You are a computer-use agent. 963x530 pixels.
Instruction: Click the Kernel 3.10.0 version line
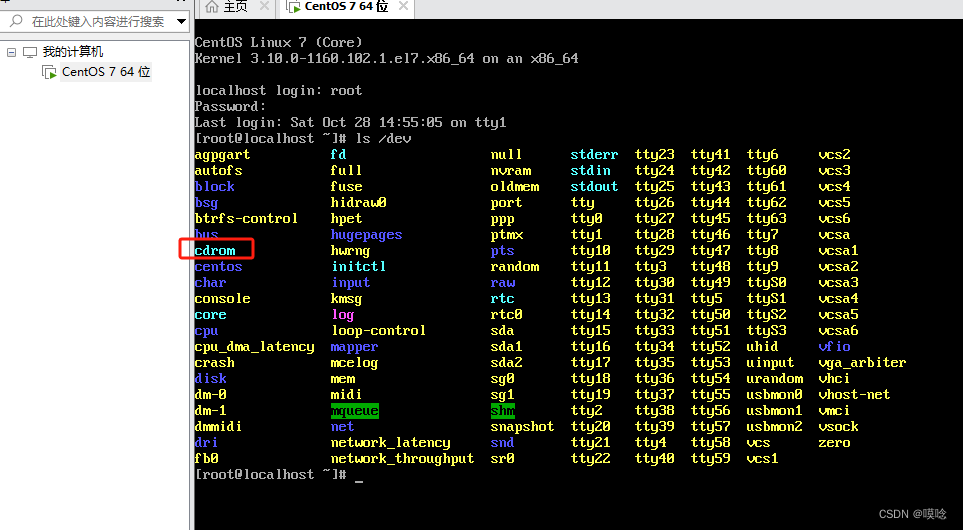click(386, 59)
